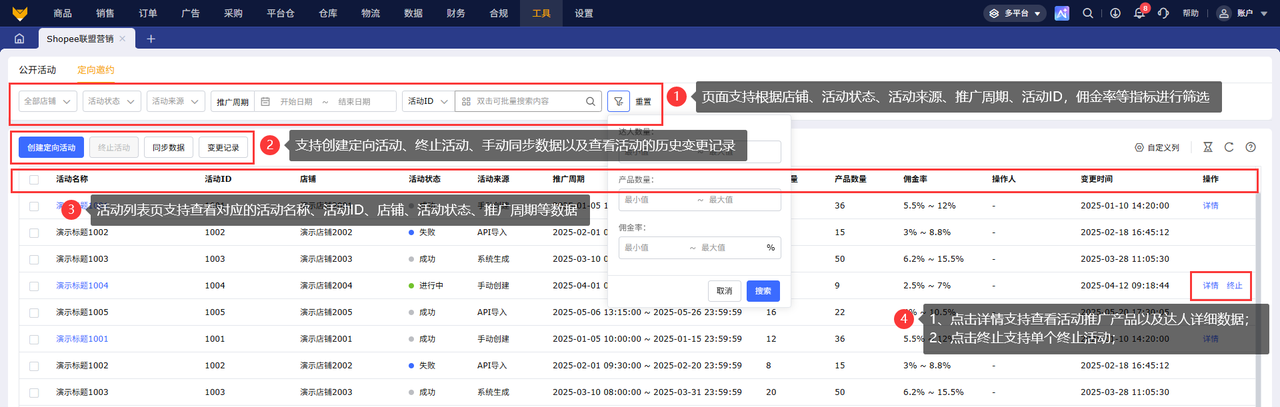The width and height of the screenshot is (1280, 407).
Task: Open the 演示标题1004 activity link
Action: coord(82,285)
